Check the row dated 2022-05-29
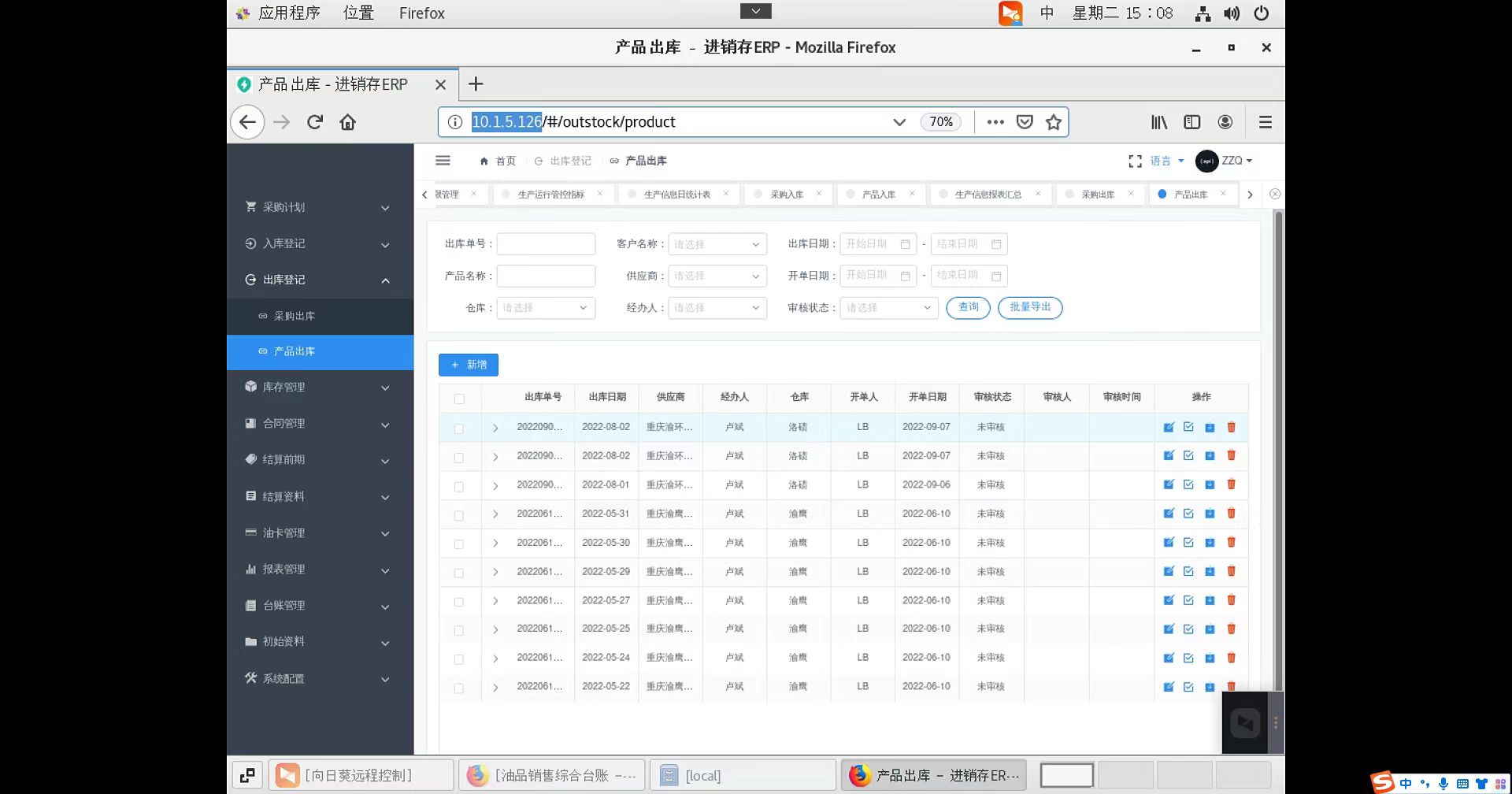Viewport: 1512px width, 794px height. point(459,573)
